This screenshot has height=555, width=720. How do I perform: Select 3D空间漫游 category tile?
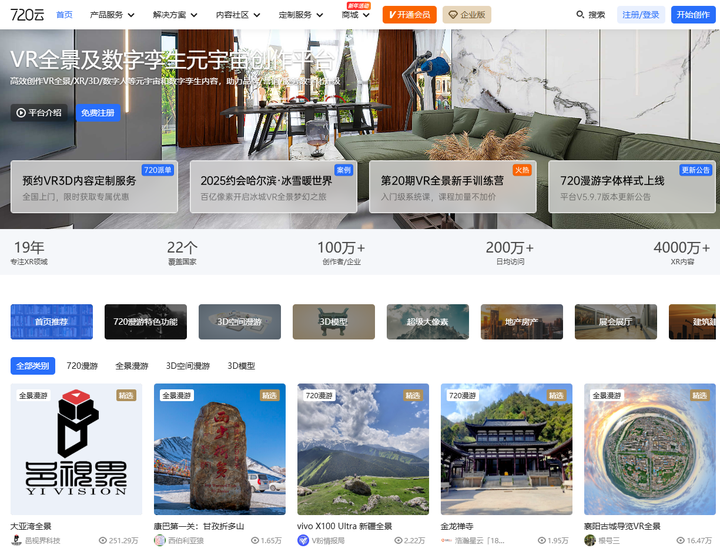coord(240,322)
